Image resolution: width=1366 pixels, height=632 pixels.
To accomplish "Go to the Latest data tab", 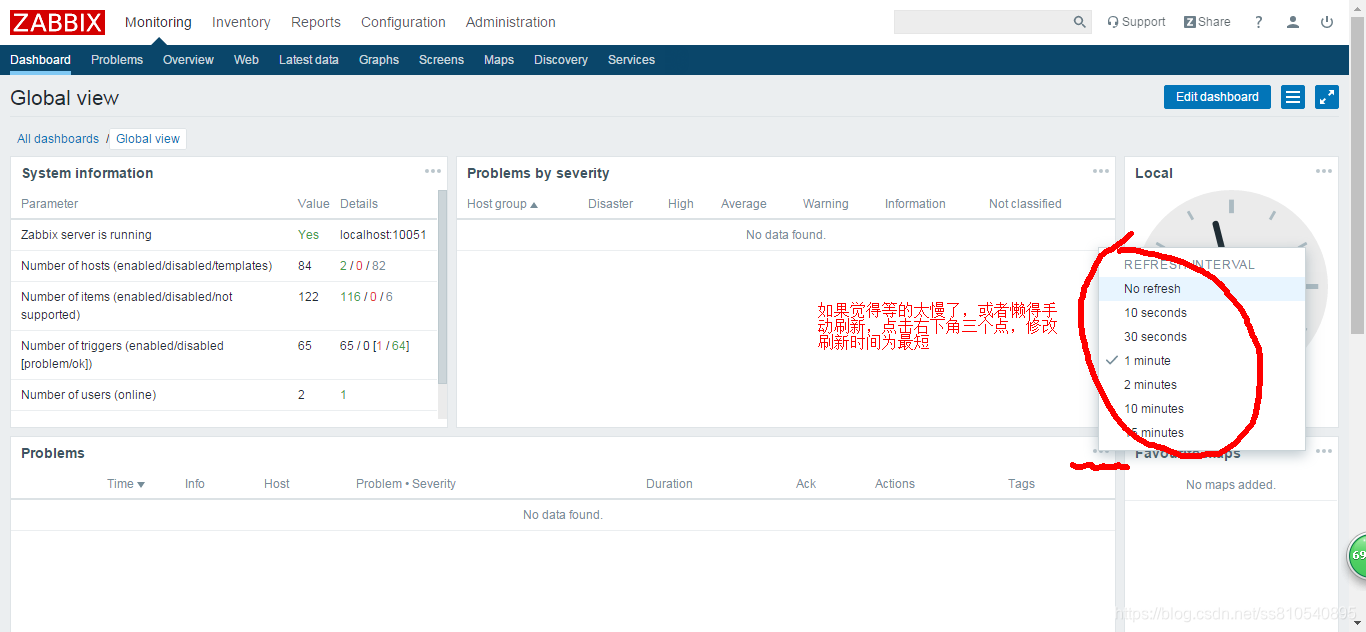I will coord(309,60).
